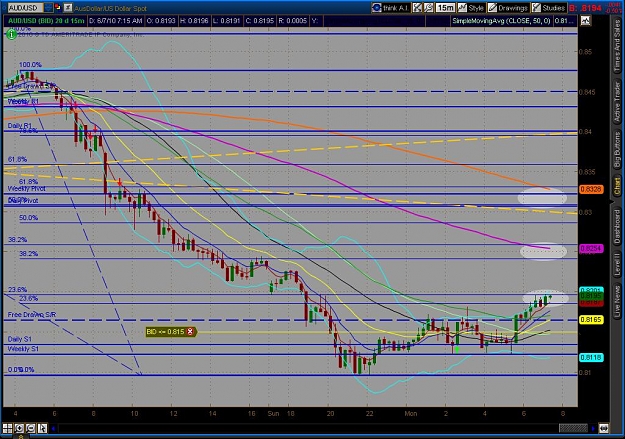Viewport: 625px width, 439px height.
Task: Open the Live News side tab
Action: [x=617, y=301]
